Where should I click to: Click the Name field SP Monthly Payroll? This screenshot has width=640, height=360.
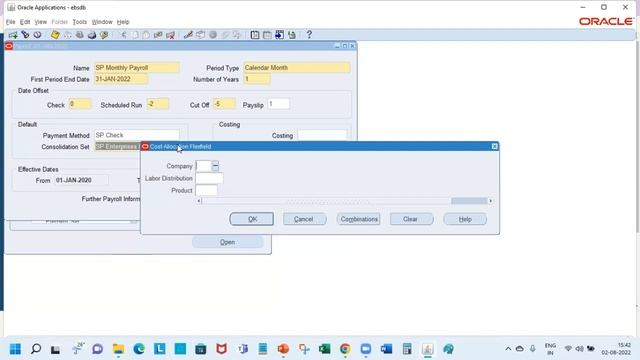pyautogui.click(x=137, y=68)
